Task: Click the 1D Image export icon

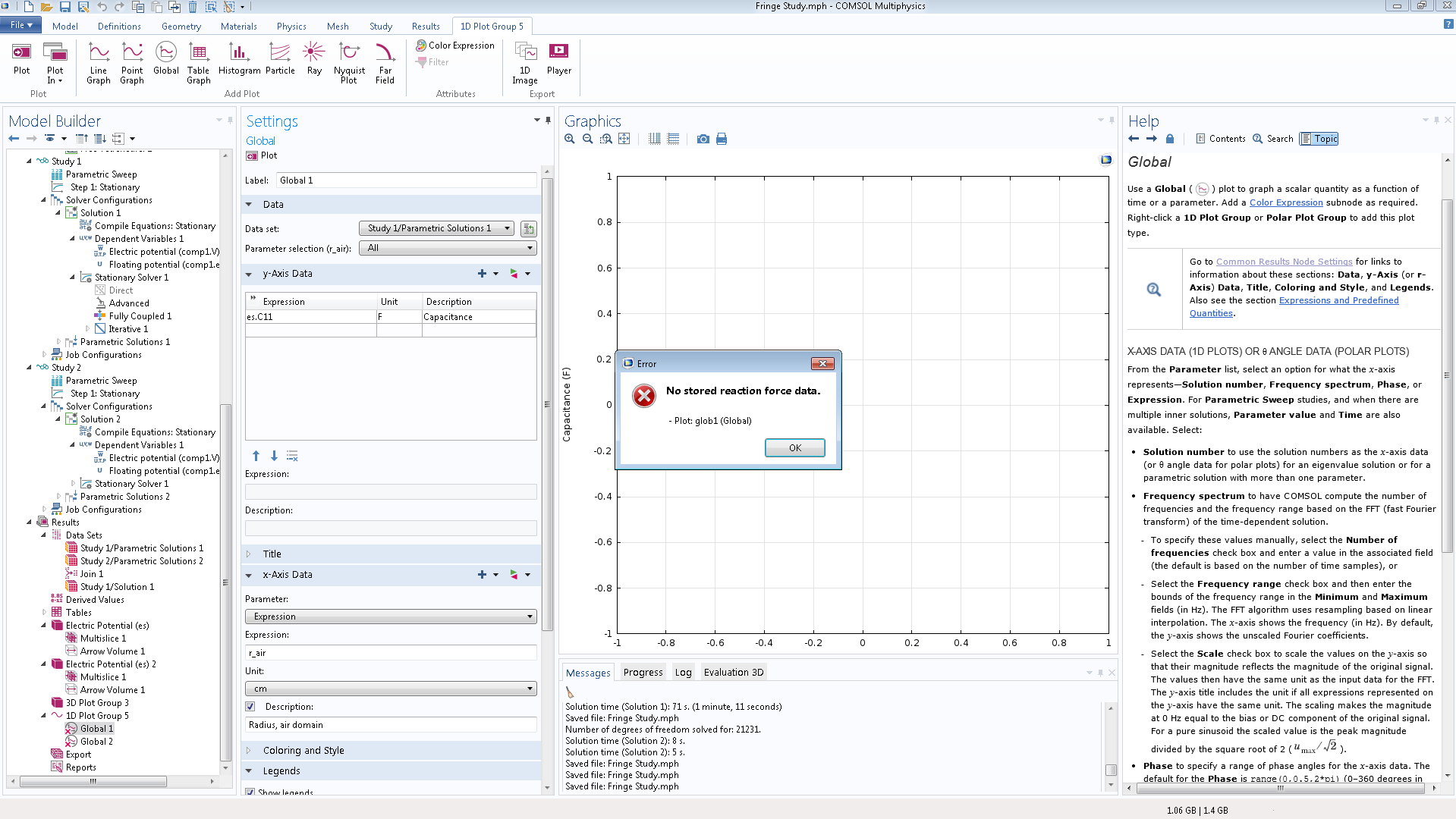Action: tap(524, 62)
